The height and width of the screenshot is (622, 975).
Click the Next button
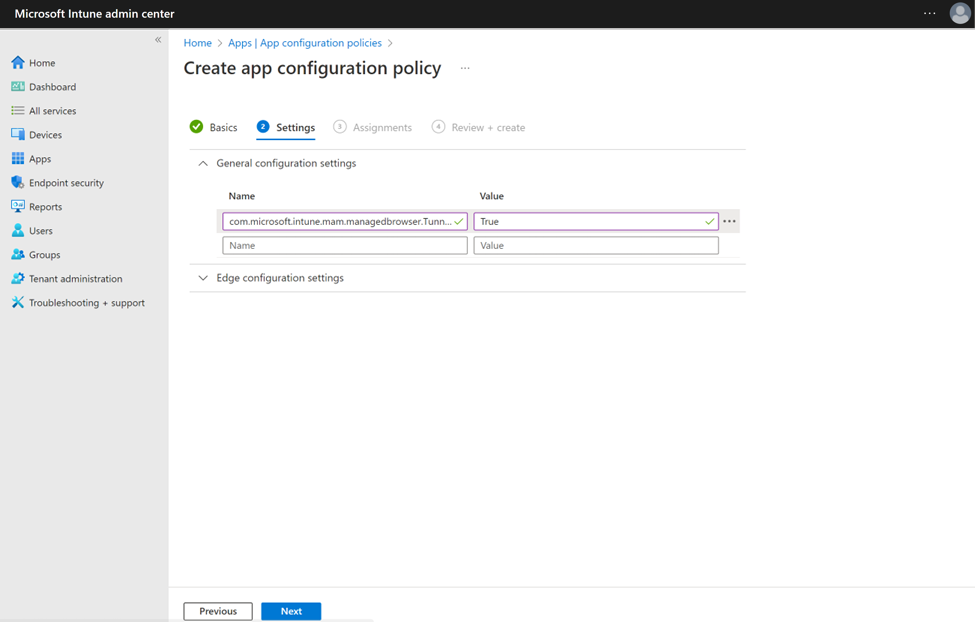point(291,611)
